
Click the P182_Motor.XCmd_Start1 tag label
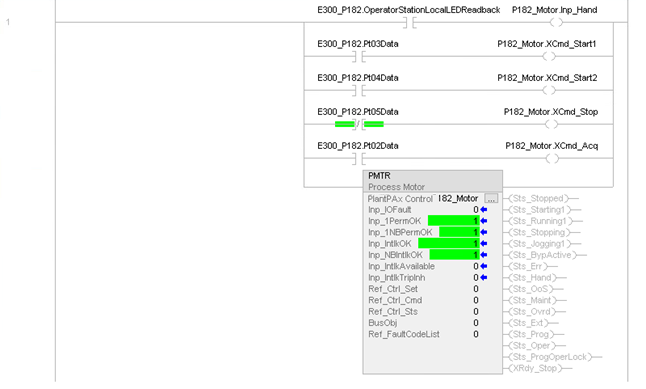point(547,44)
